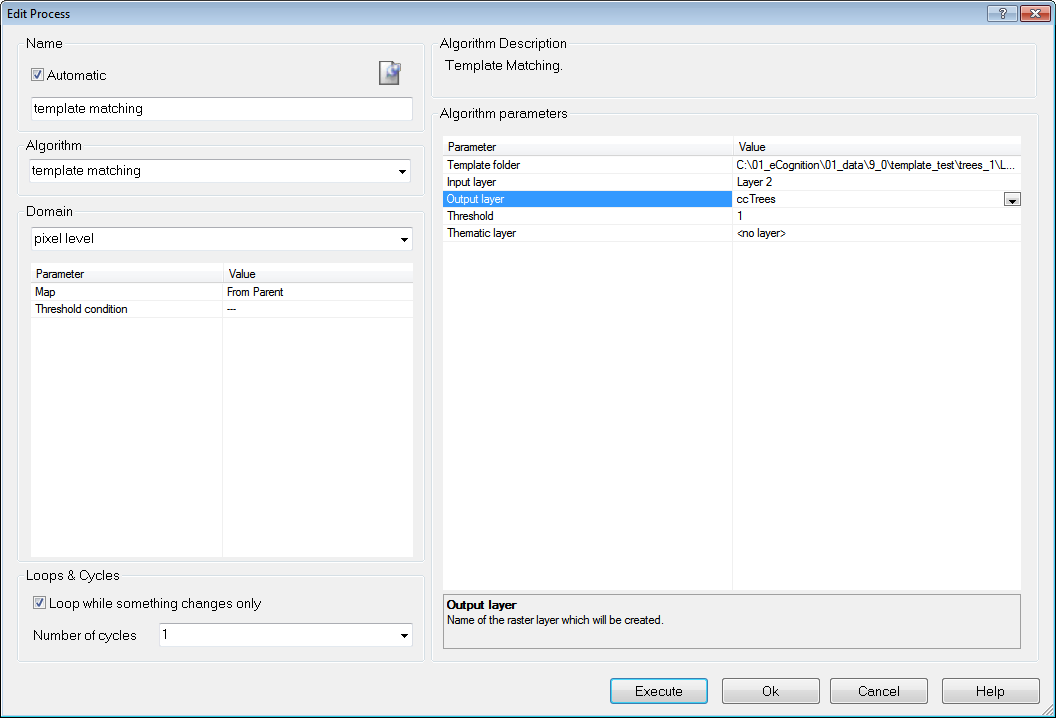Click the Cancel button

(x=878, y=691)
